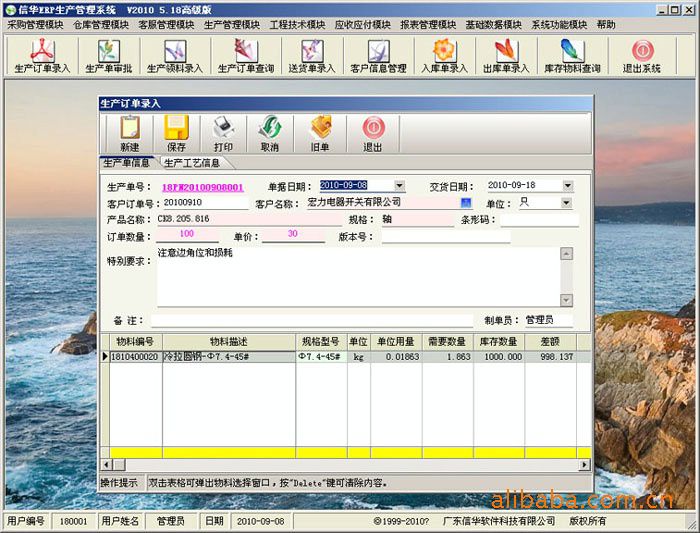The width and height of the screenshot is (700, 533).
Task: Open 采购管理模块 menu
Action: (x=36, y=25)
